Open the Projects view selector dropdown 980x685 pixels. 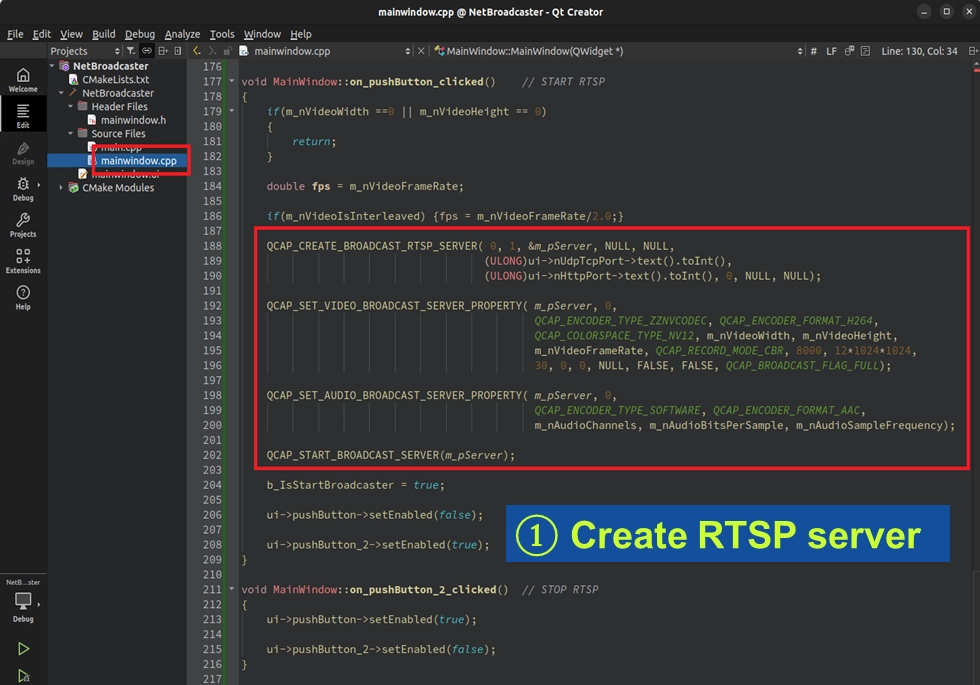click(85, 51)
